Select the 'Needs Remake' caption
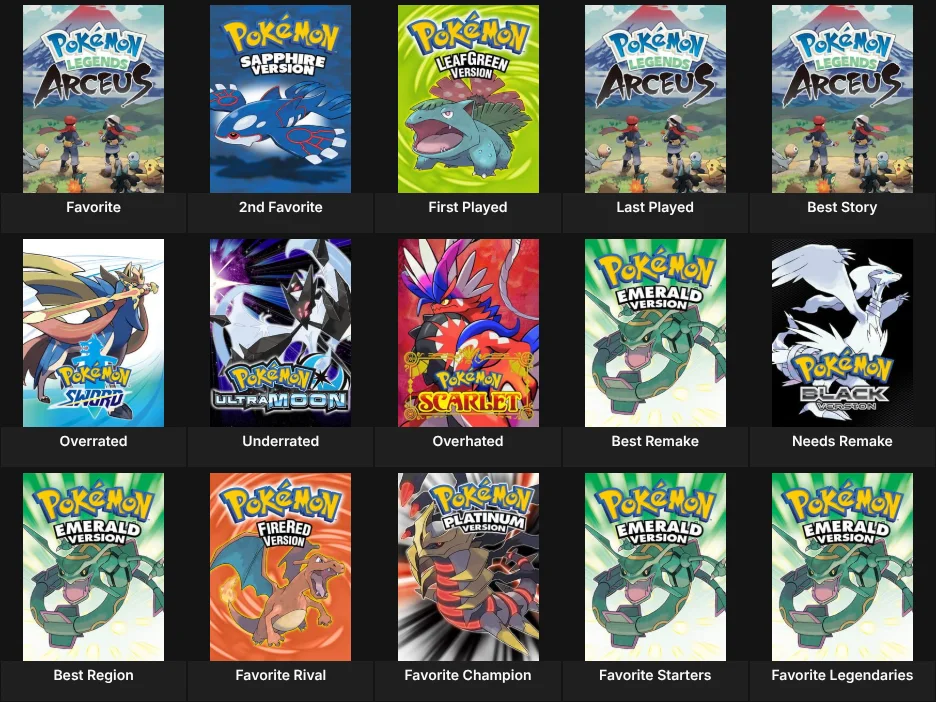The height and width of the screenshot is (702, 936). 842,441
